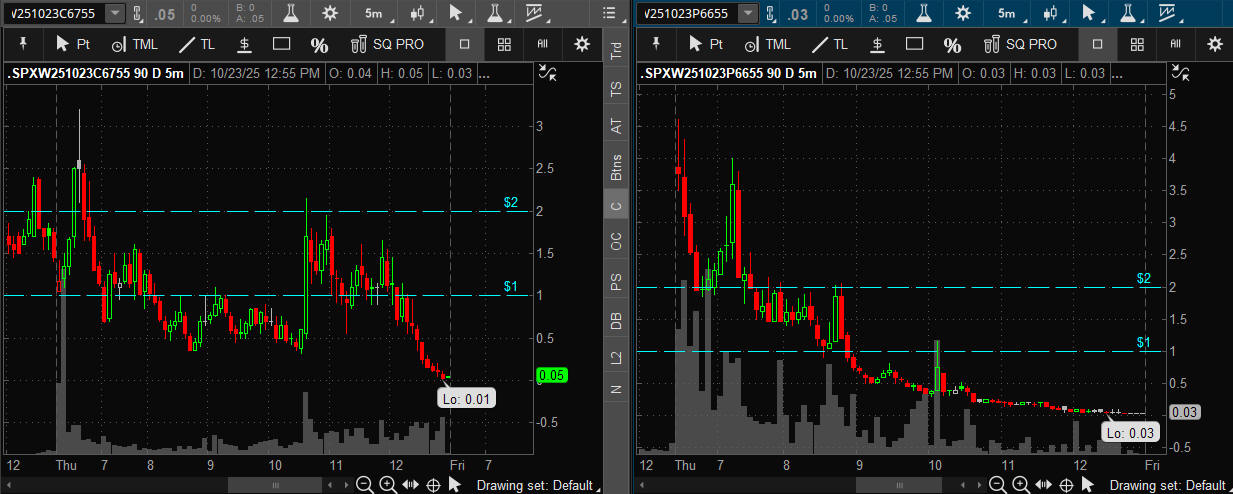1233x494 pixels.
Task: Open the 5m timeframe dropdown in right chart
Action: [x=1007, y=13]
